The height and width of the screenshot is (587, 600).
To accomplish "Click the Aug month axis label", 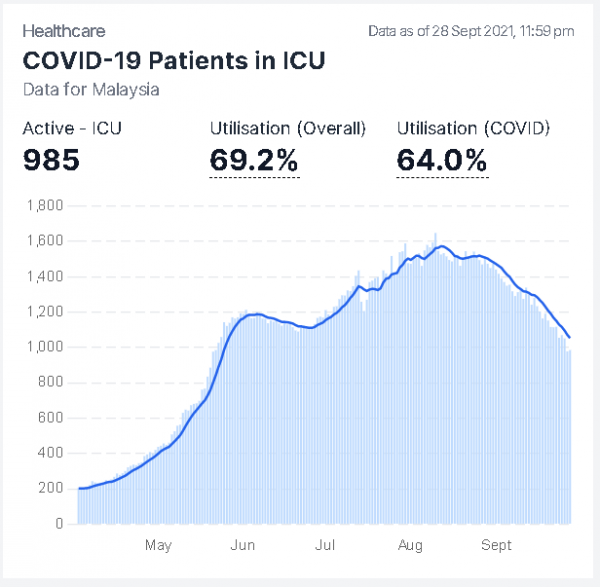I will tap(410, 545).
